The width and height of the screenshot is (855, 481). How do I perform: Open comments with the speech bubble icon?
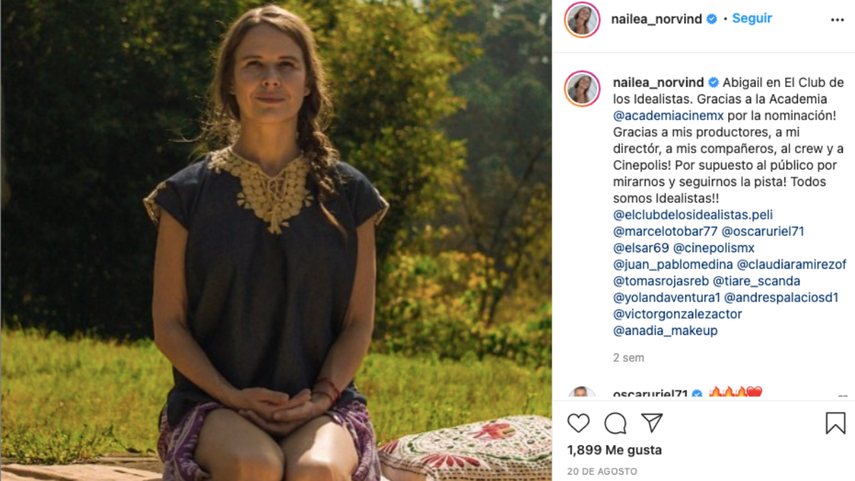tap(615, 423)
